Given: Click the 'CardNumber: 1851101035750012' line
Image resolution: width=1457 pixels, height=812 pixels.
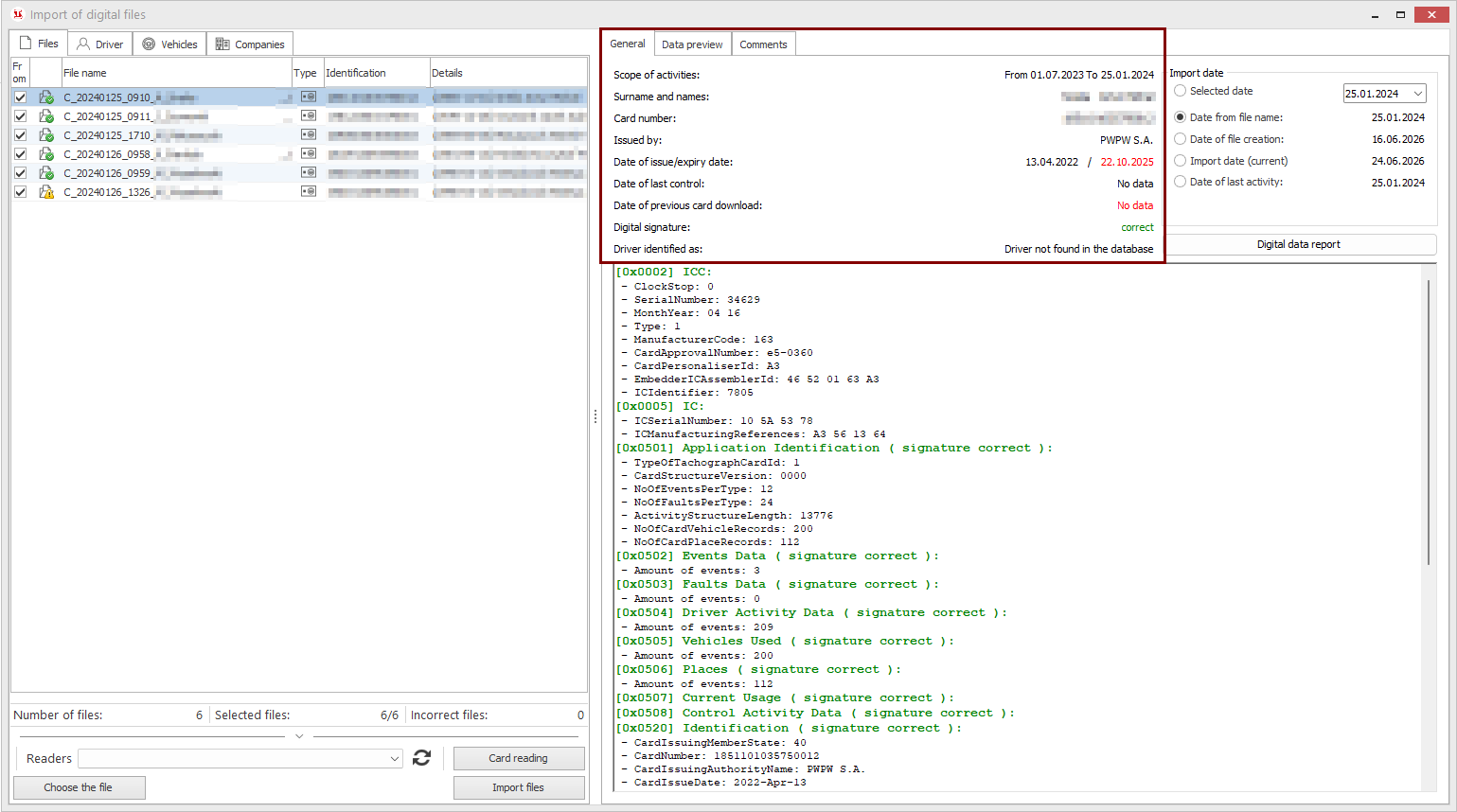Looking at the screenshot, I should (720, 756).
